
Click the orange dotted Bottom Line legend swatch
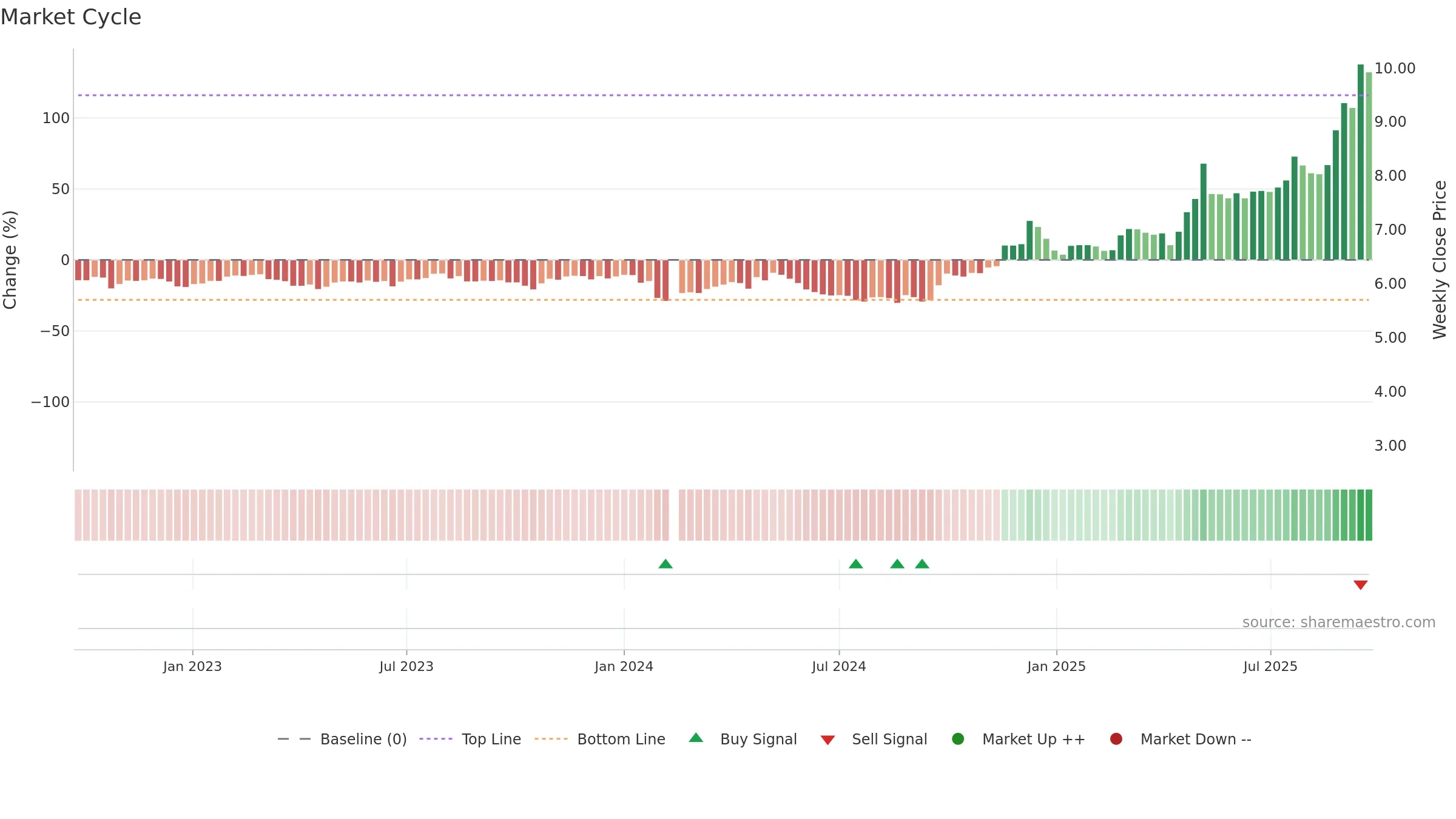[x=551, y=739]
